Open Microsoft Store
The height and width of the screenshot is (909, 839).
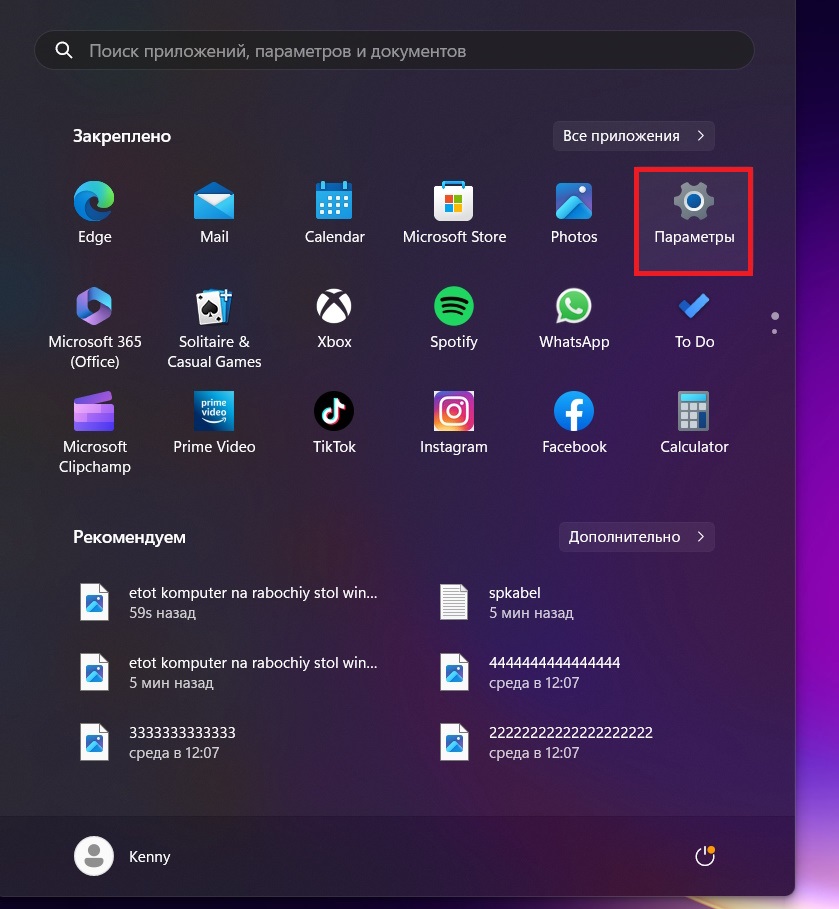point(454,212)
